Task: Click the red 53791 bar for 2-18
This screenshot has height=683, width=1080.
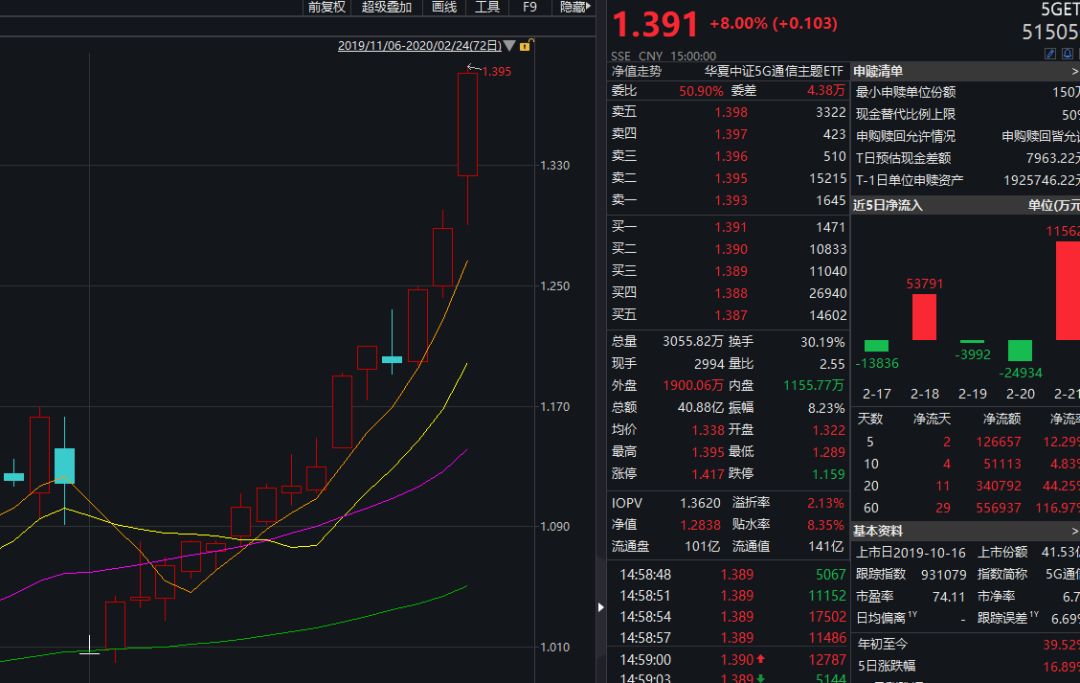Action: [924, 317]
